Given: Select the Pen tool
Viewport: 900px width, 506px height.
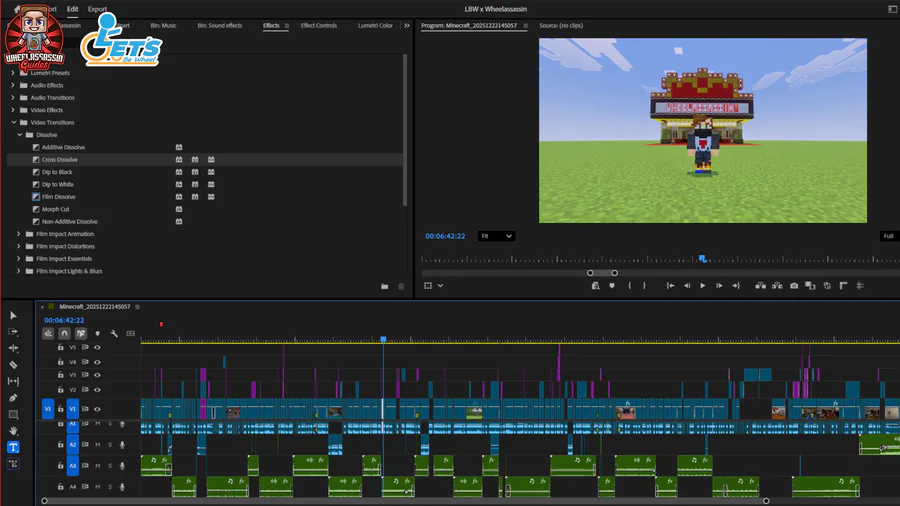Looking at the screenshot, I should (x=13, y=398).
